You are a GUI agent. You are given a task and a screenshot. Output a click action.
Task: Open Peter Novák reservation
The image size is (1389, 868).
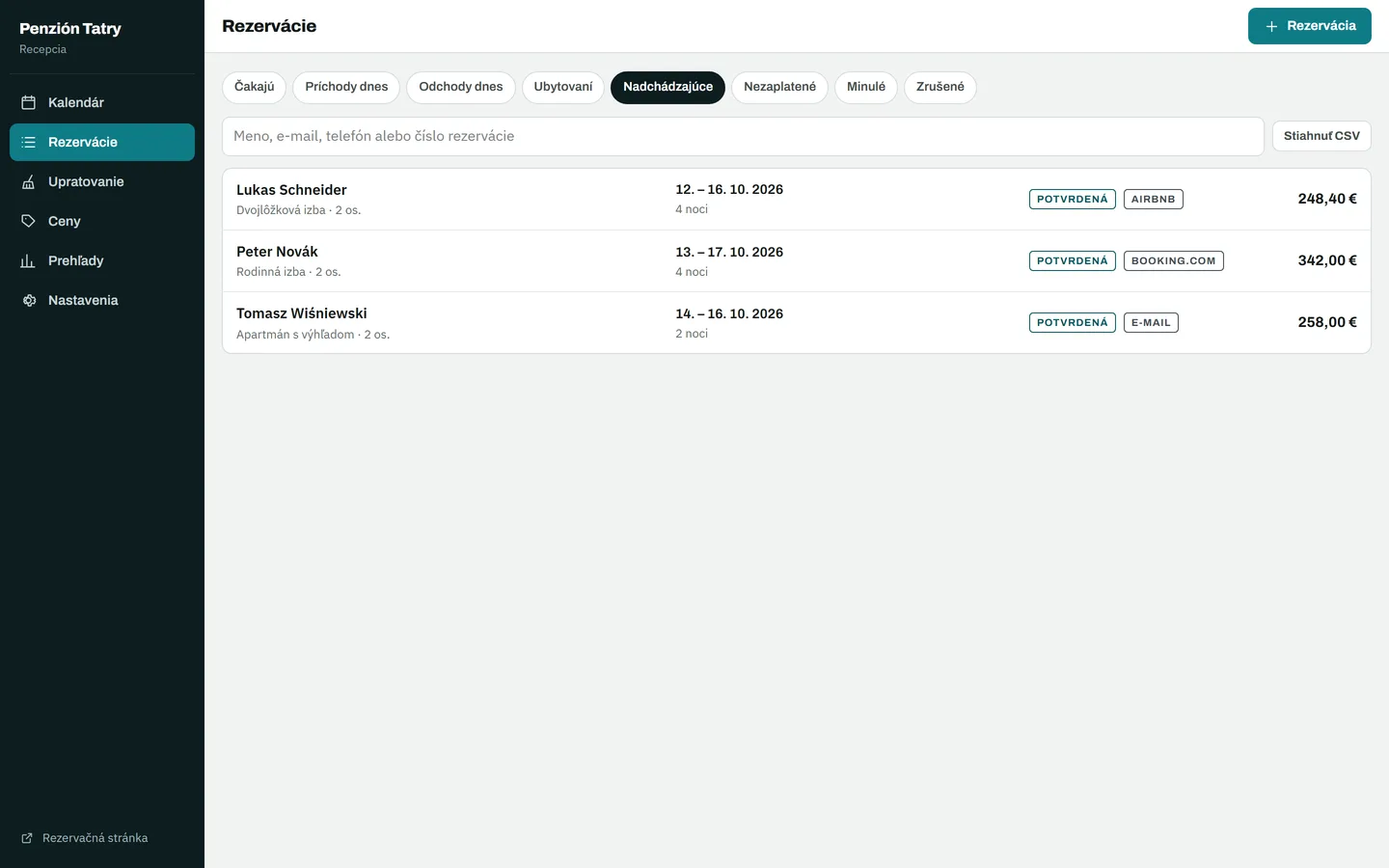(796, 261)
